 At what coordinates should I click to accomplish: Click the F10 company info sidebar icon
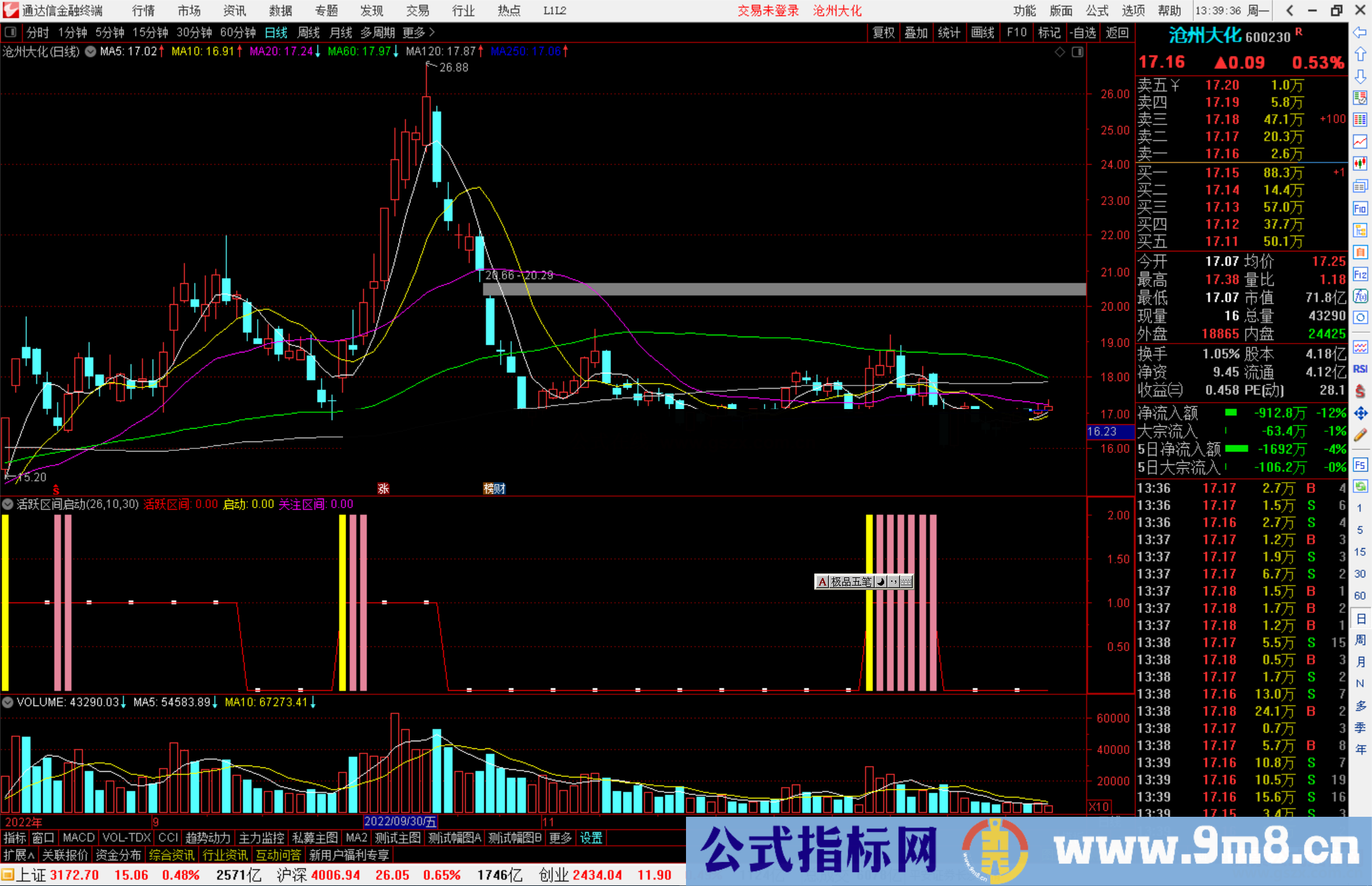1360,208
